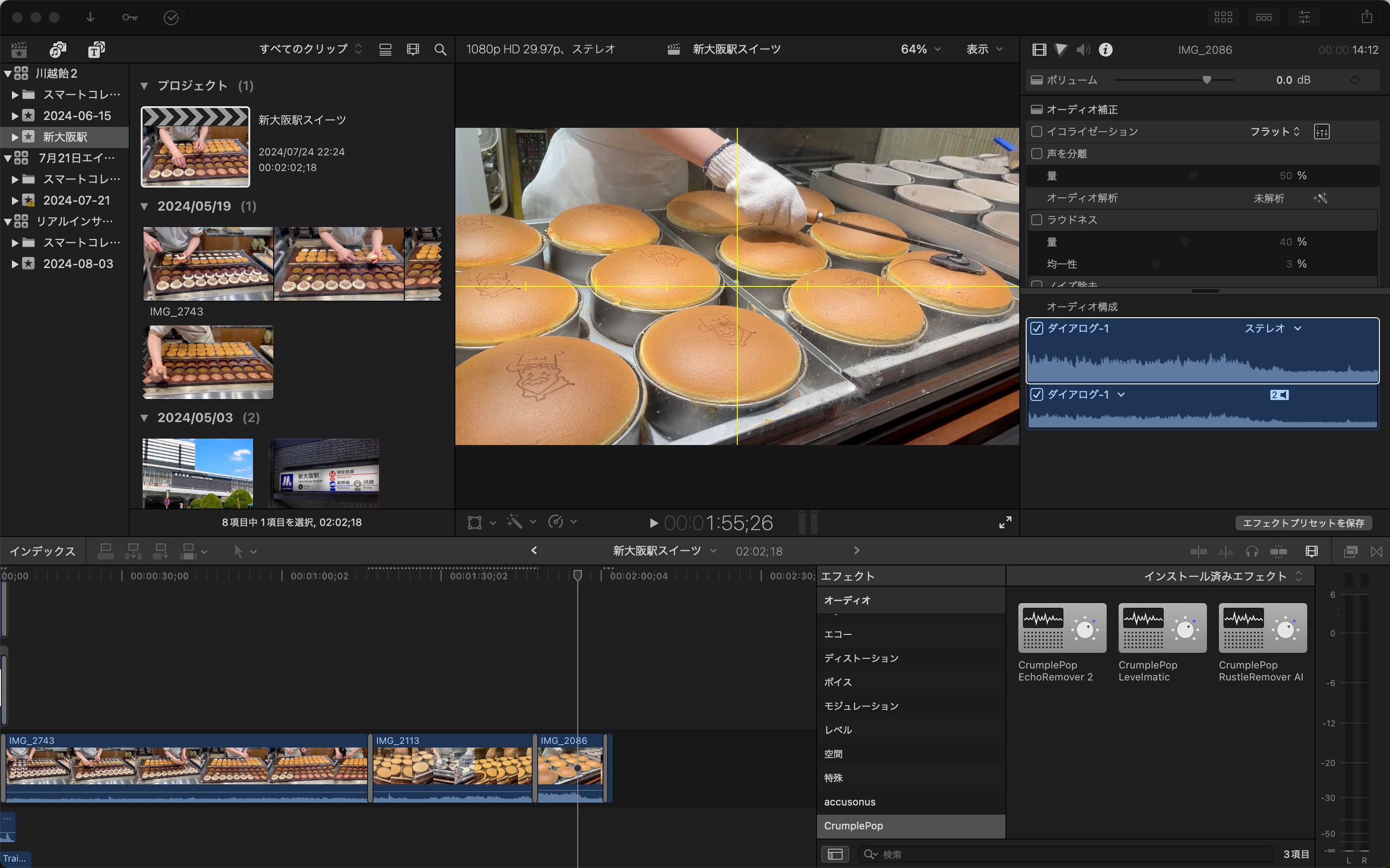Image resolution: width=1390 pixels, height=868 pixels.
Task: Open the Info inspector tab icon
Action: (1105, 50)
